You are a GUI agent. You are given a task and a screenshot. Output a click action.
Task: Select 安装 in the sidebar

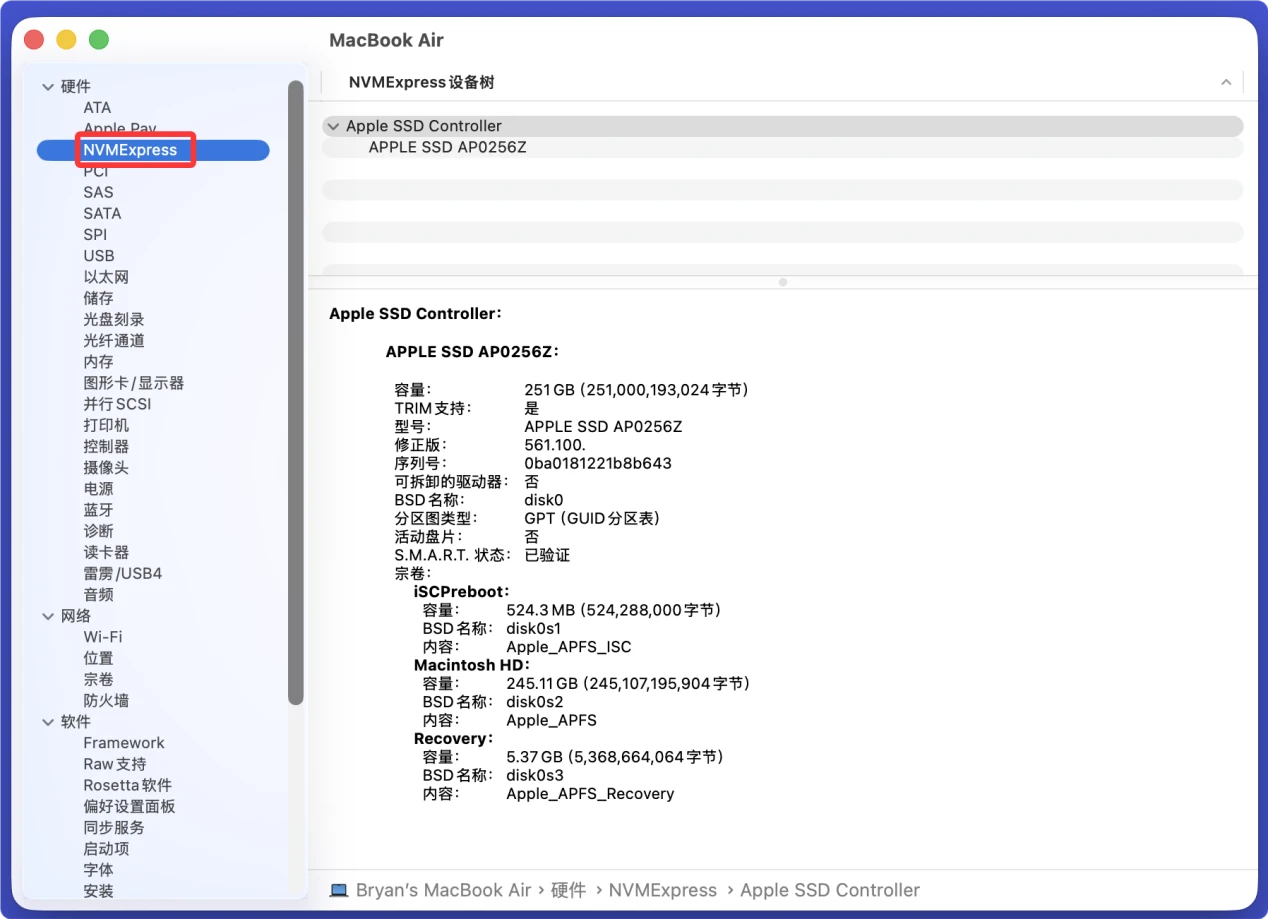pyautogui.click(x=98, y=891)
